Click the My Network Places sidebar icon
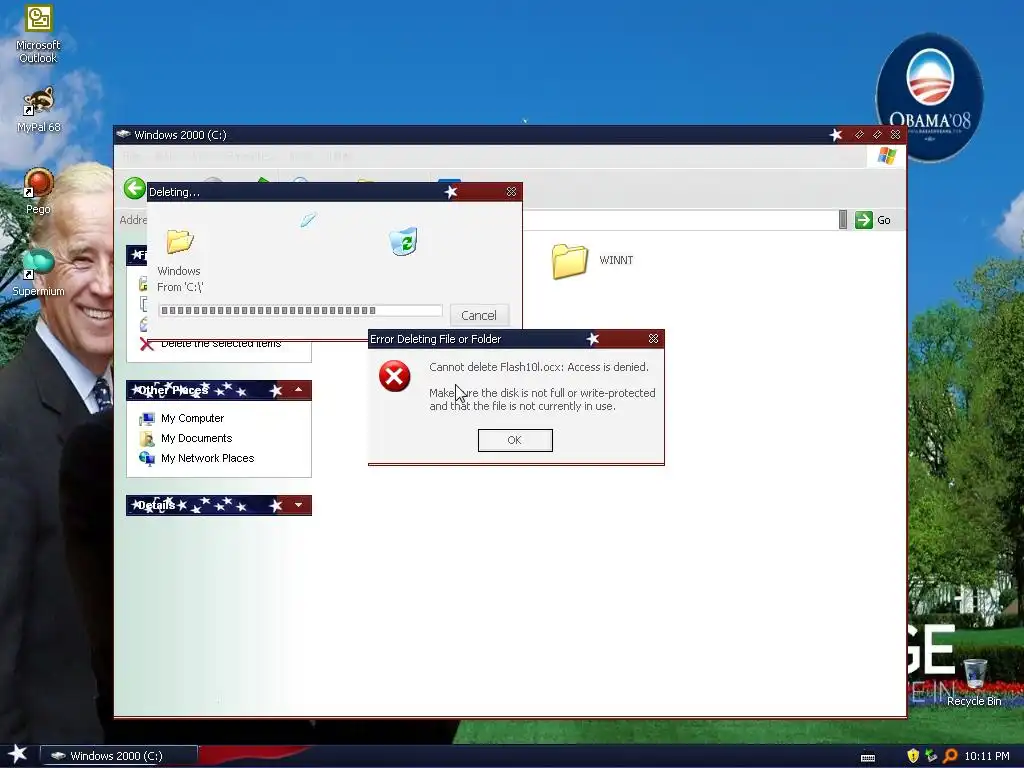This screenshot has width=1024, height=768. click(x=147, y=458)
